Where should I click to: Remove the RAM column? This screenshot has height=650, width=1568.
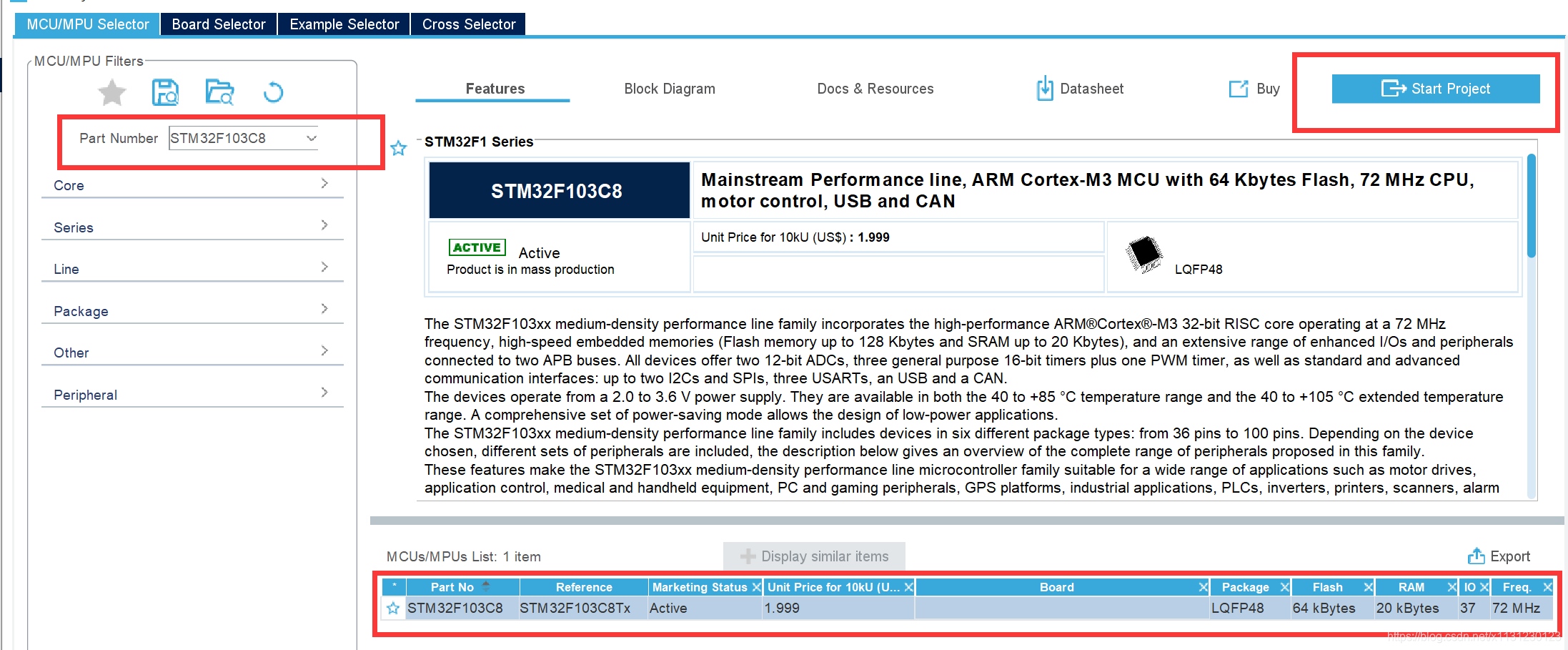pos(1452,587)
